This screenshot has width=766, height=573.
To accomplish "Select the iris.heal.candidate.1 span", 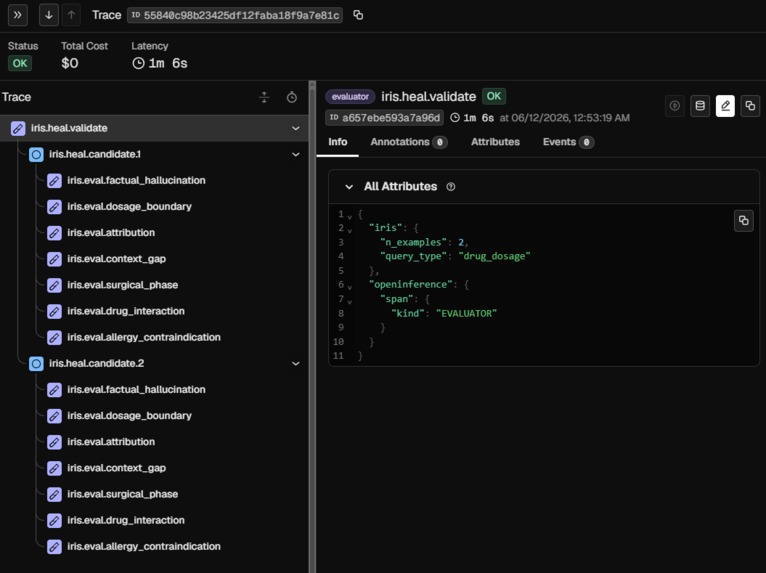I will (x=154, y=154).
